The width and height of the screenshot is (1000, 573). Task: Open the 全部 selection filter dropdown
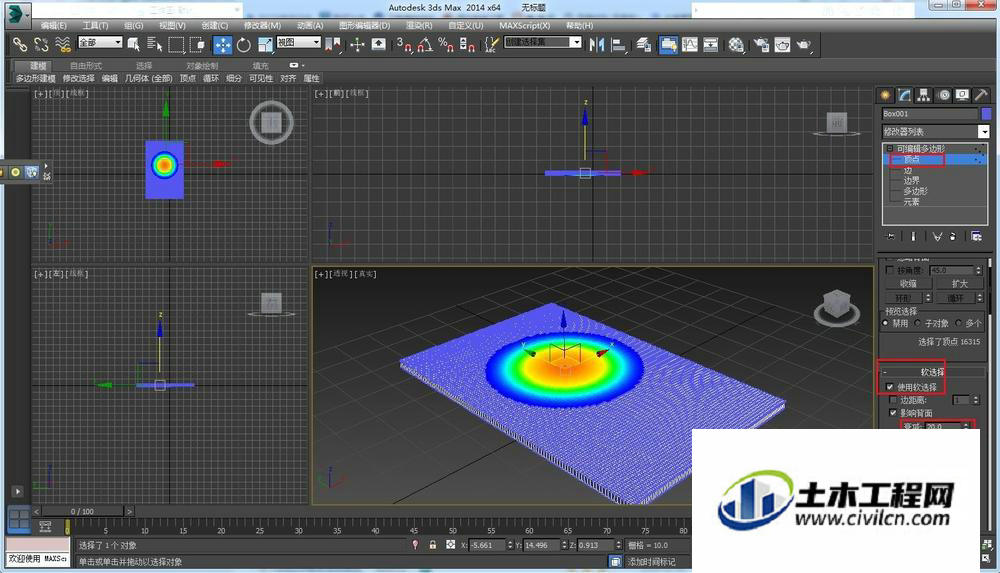[x=100, y=42]
